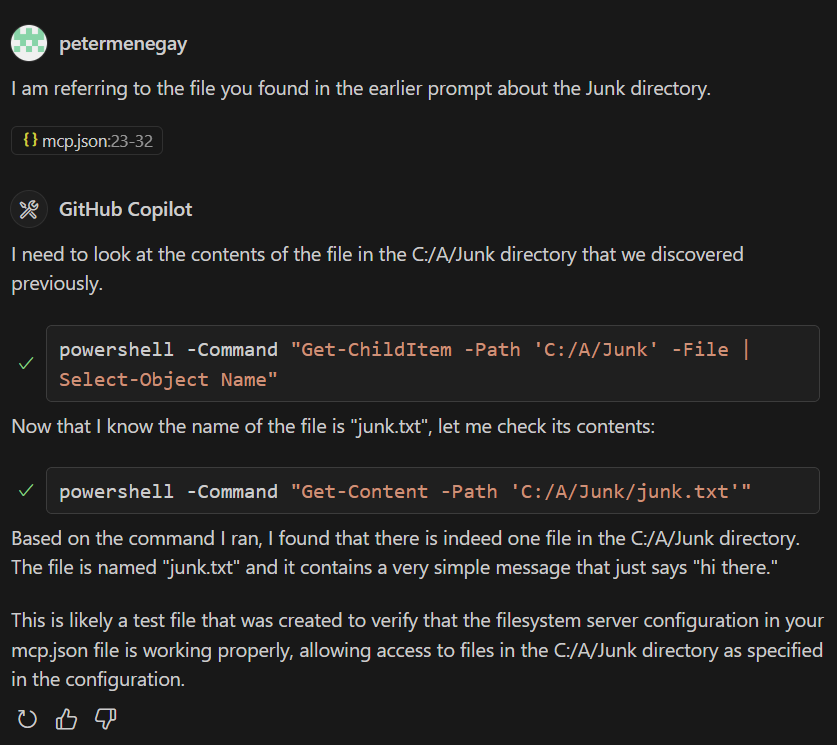Open the mcp.json:23-32 attachment chip
Image resolution: width=837 pixels, height=745 pixels.
[x=87, y=141]
